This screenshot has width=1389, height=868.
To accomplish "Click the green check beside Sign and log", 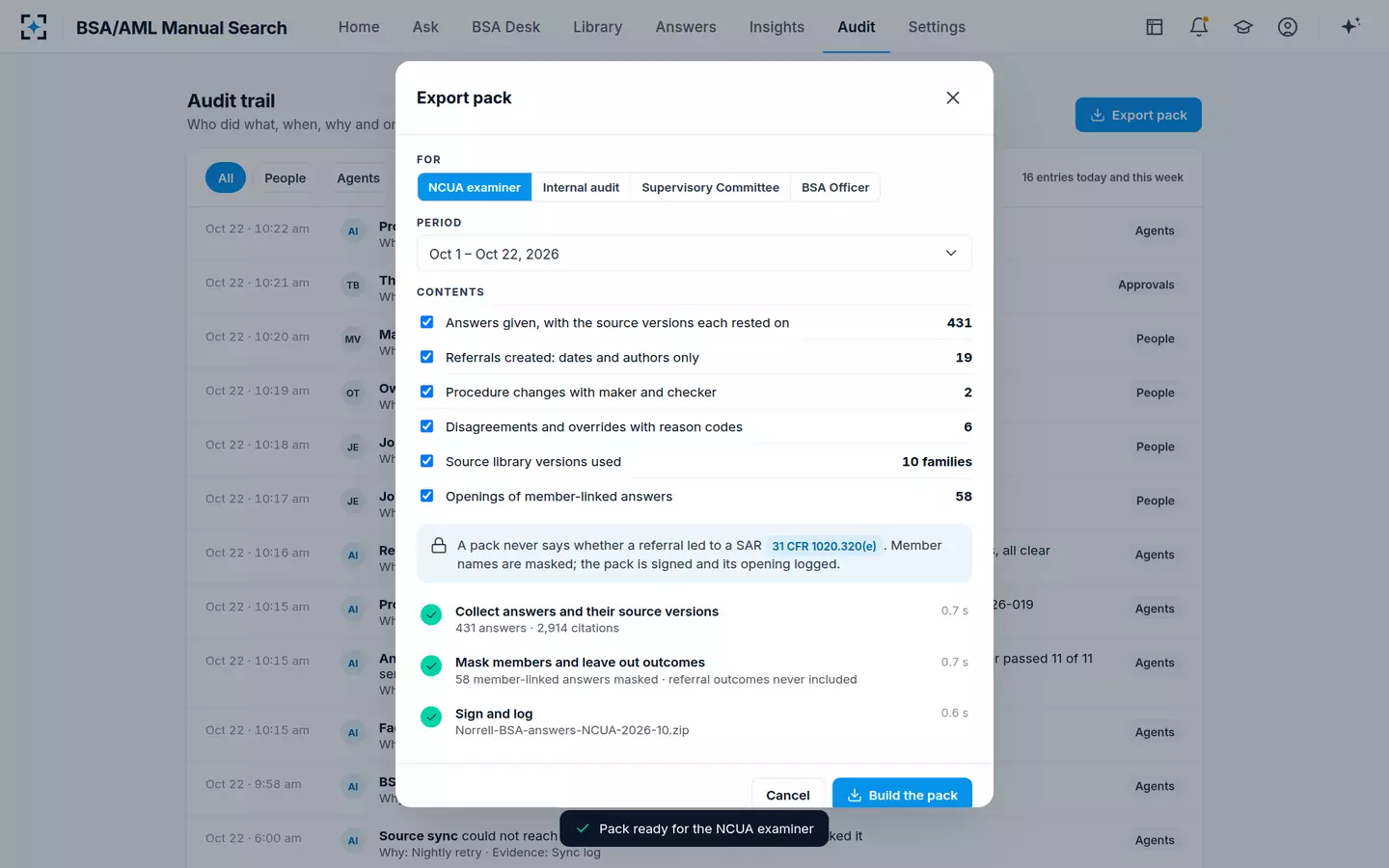I will [x=431, y=717].
